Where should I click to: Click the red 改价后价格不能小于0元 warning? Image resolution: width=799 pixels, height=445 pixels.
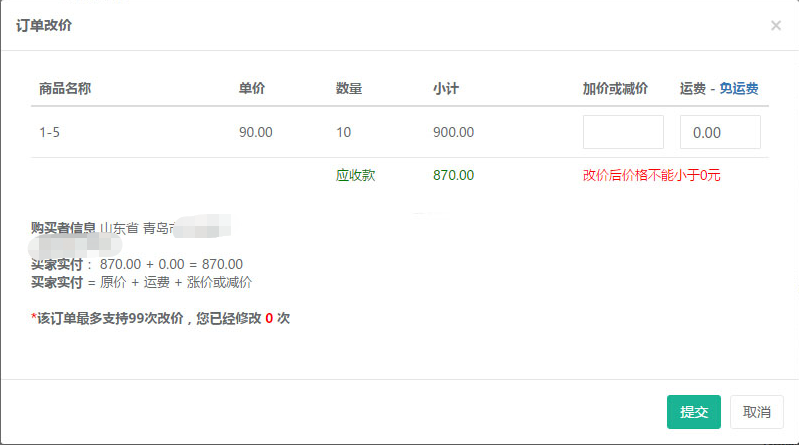coord(652,175)
